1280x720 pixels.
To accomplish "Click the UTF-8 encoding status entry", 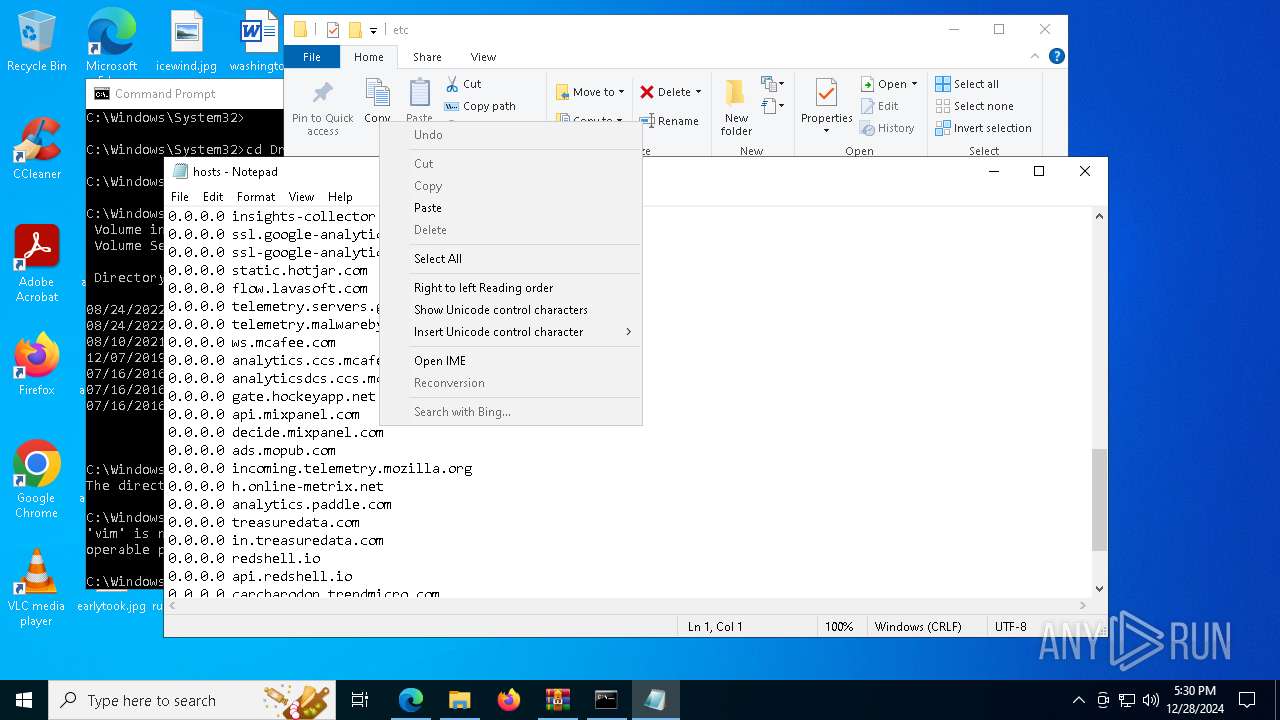I will pyautogui.click(x=1011, y=627).
